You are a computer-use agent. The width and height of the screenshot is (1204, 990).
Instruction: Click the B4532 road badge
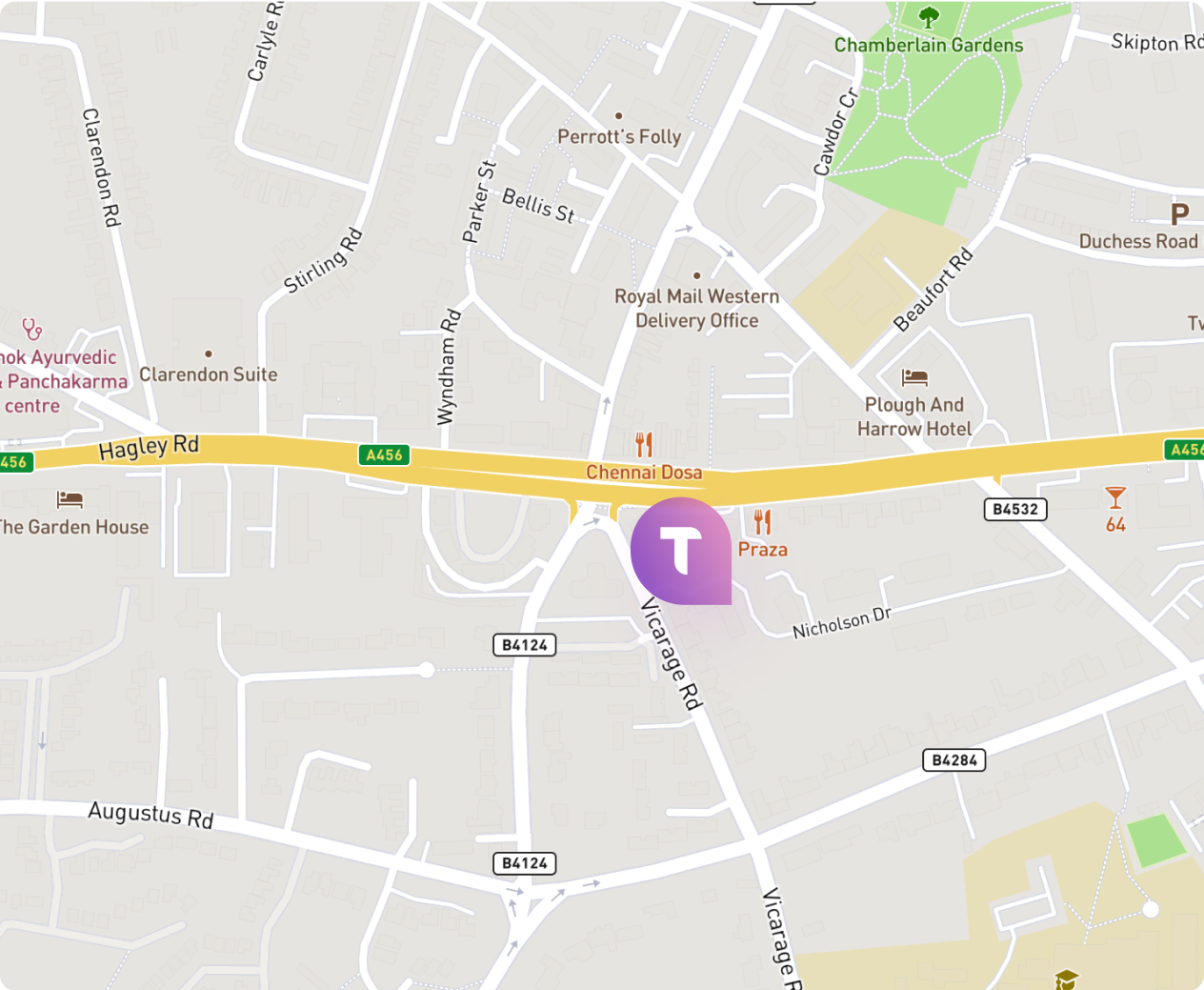click(x=1015, y=509)
